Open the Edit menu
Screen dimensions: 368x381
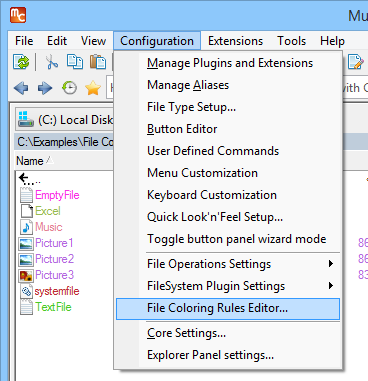57,41
